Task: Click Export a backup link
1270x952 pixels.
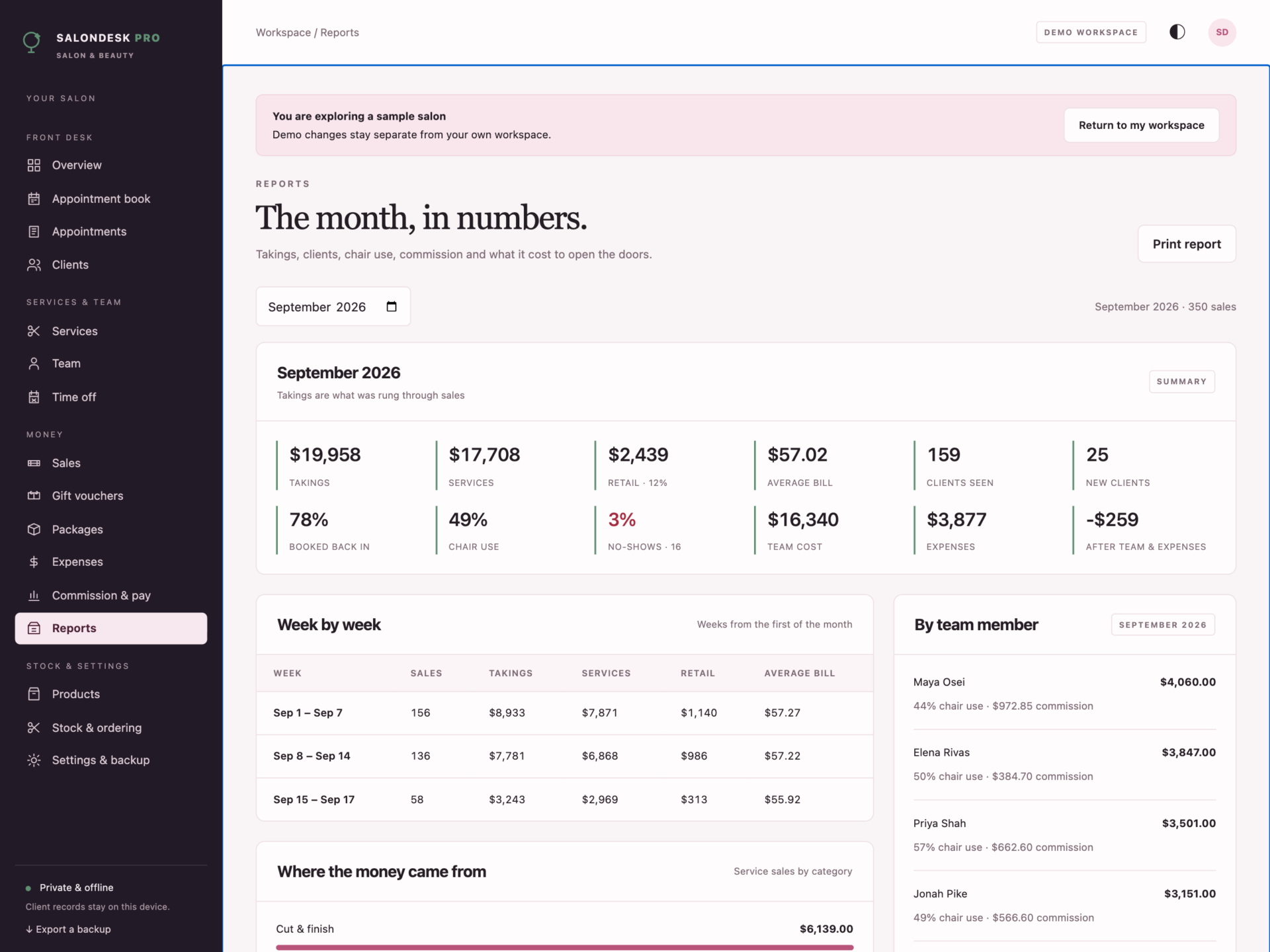Action: (x=68, y=929)
